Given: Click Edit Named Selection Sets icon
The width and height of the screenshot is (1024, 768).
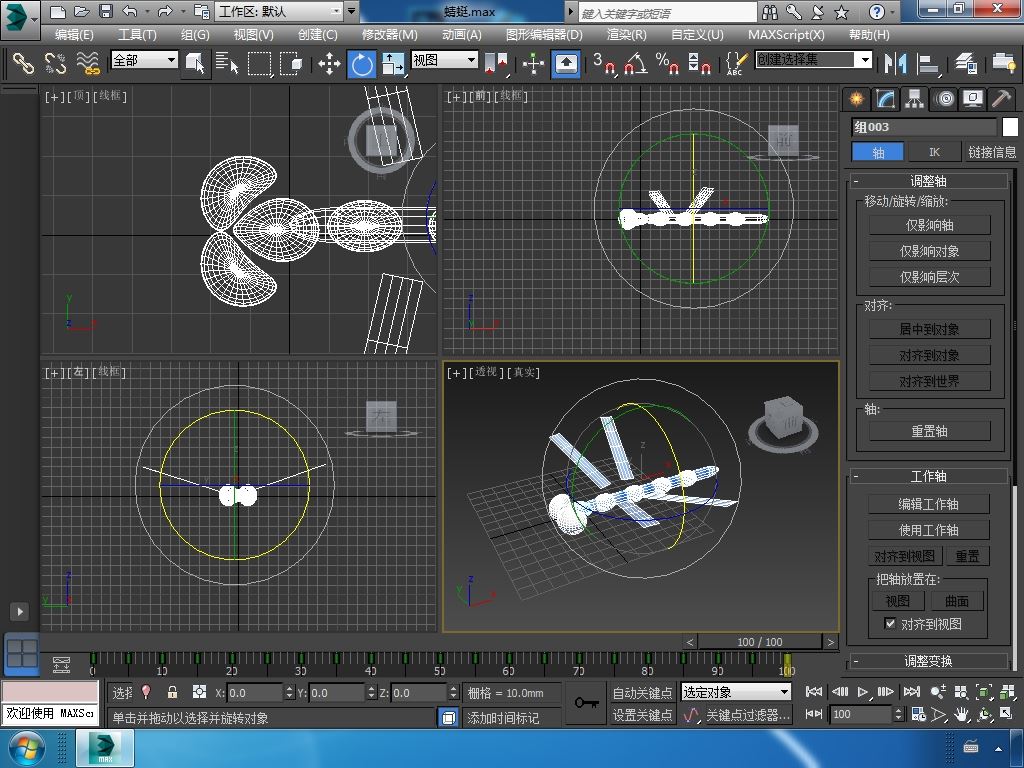Looking at the screenshot, I should 736,63.
